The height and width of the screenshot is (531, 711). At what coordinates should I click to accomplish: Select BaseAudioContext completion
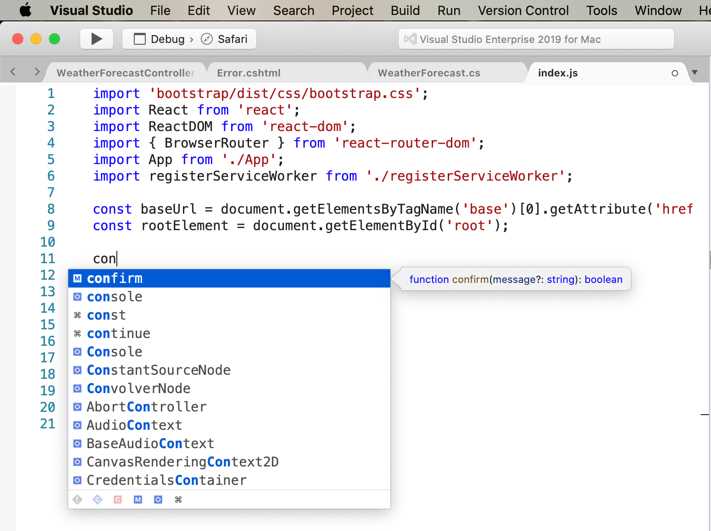coord(229,443)
